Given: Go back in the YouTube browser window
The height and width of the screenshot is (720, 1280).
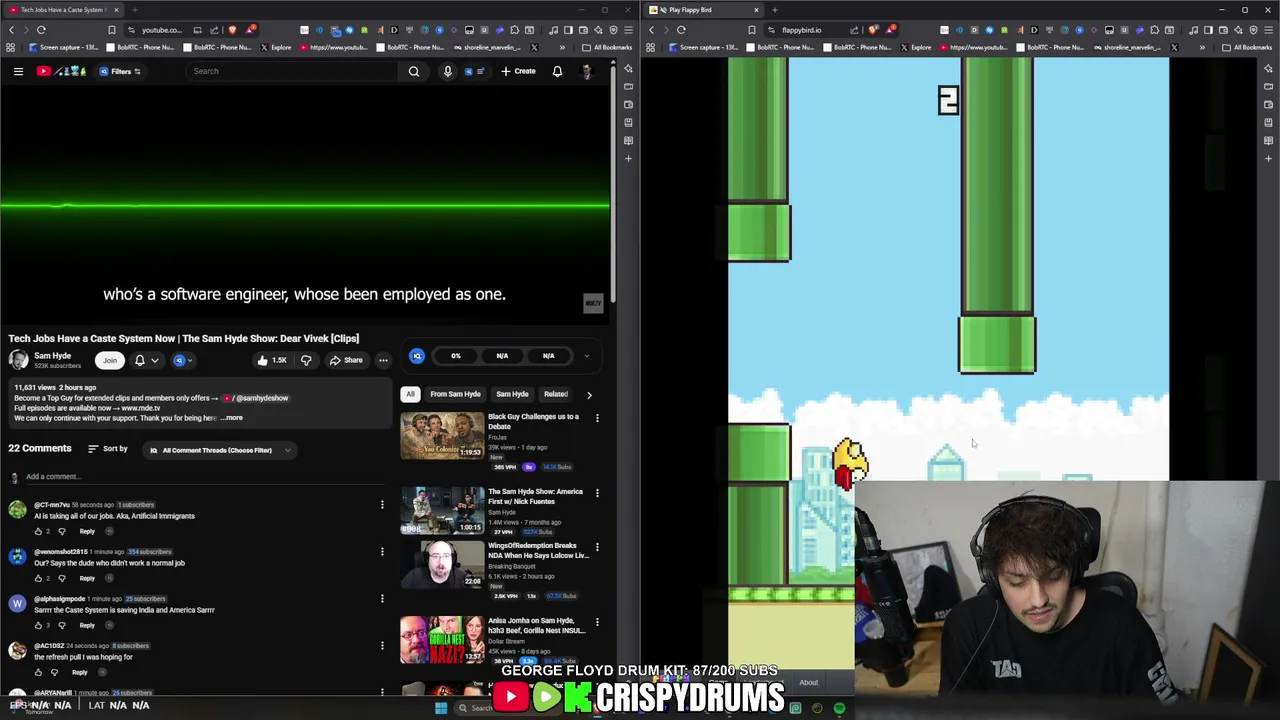Looking at the screenshot, I should pyautogui.click(x=11, y=30).
